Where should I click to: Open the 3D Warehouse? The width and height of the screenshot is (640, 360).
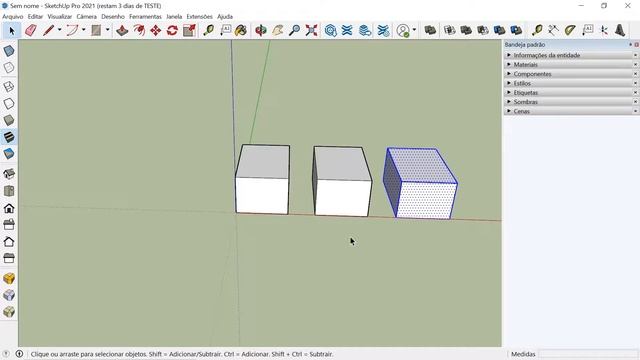[x=331, y=31]
